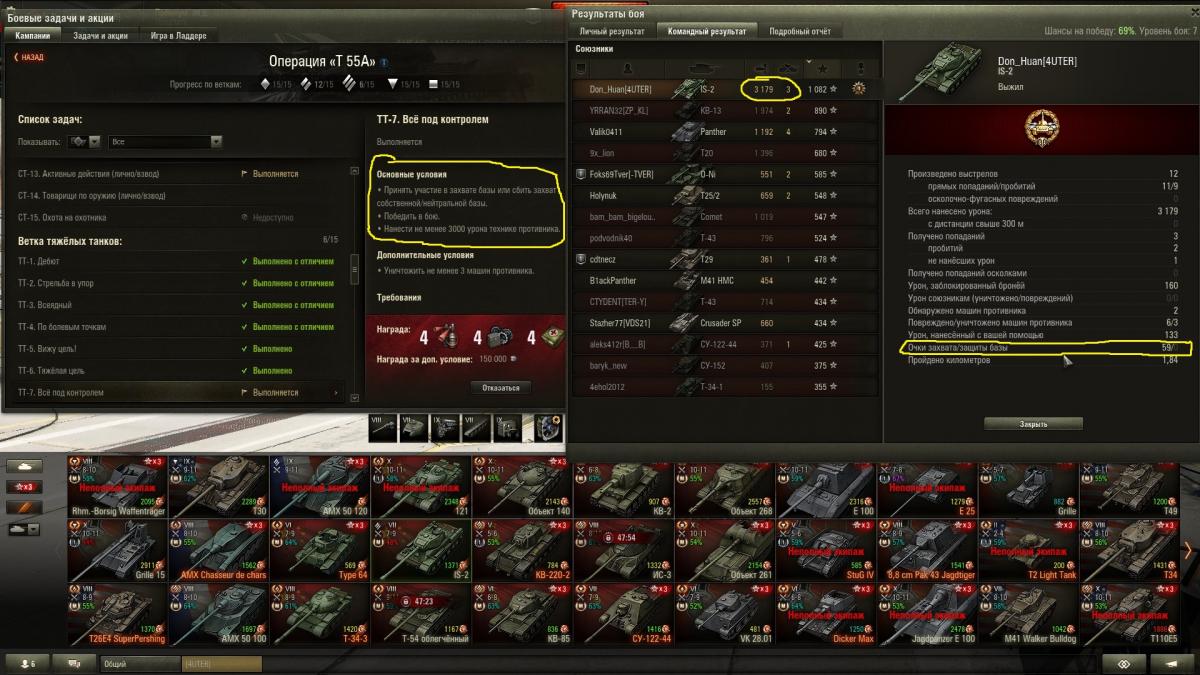Select the IS-2 tank in carousel
Image resolution: width=1200 pixels, height=675 pixels.
tap(420, 549)
